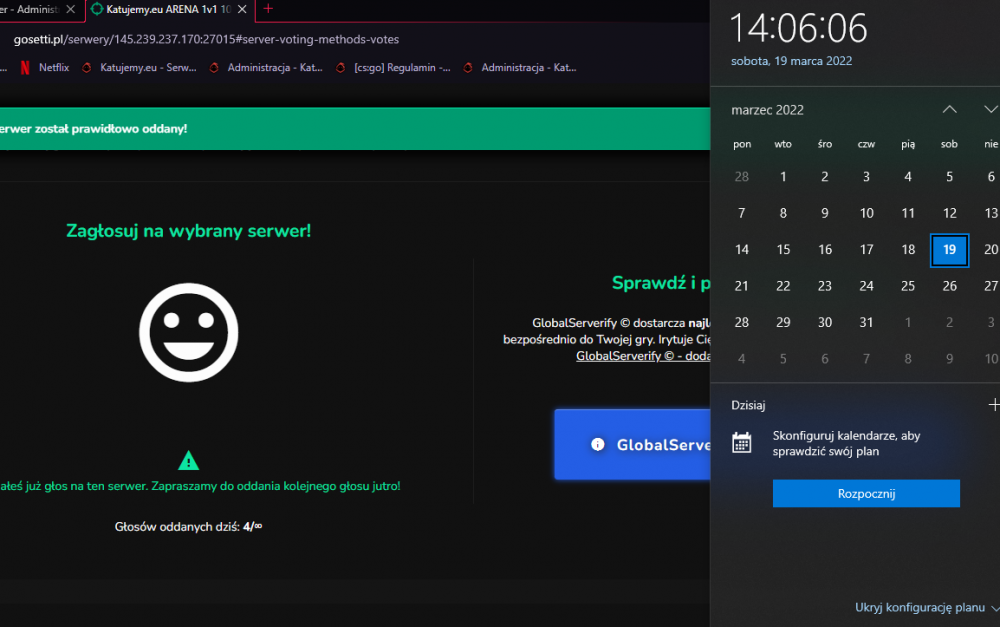Collapse agenda via Ukryj konfigurację planu
This screenshot has height=627, width=1000.
pos(927,608)
